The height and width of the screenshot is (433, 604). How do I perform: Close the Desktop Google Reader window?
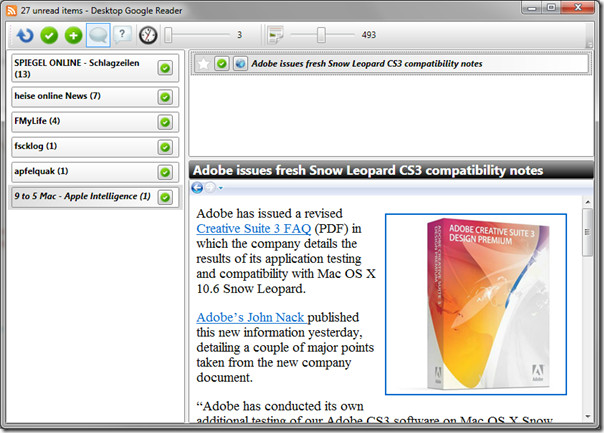pyautogui.click(x=577, y=7)
